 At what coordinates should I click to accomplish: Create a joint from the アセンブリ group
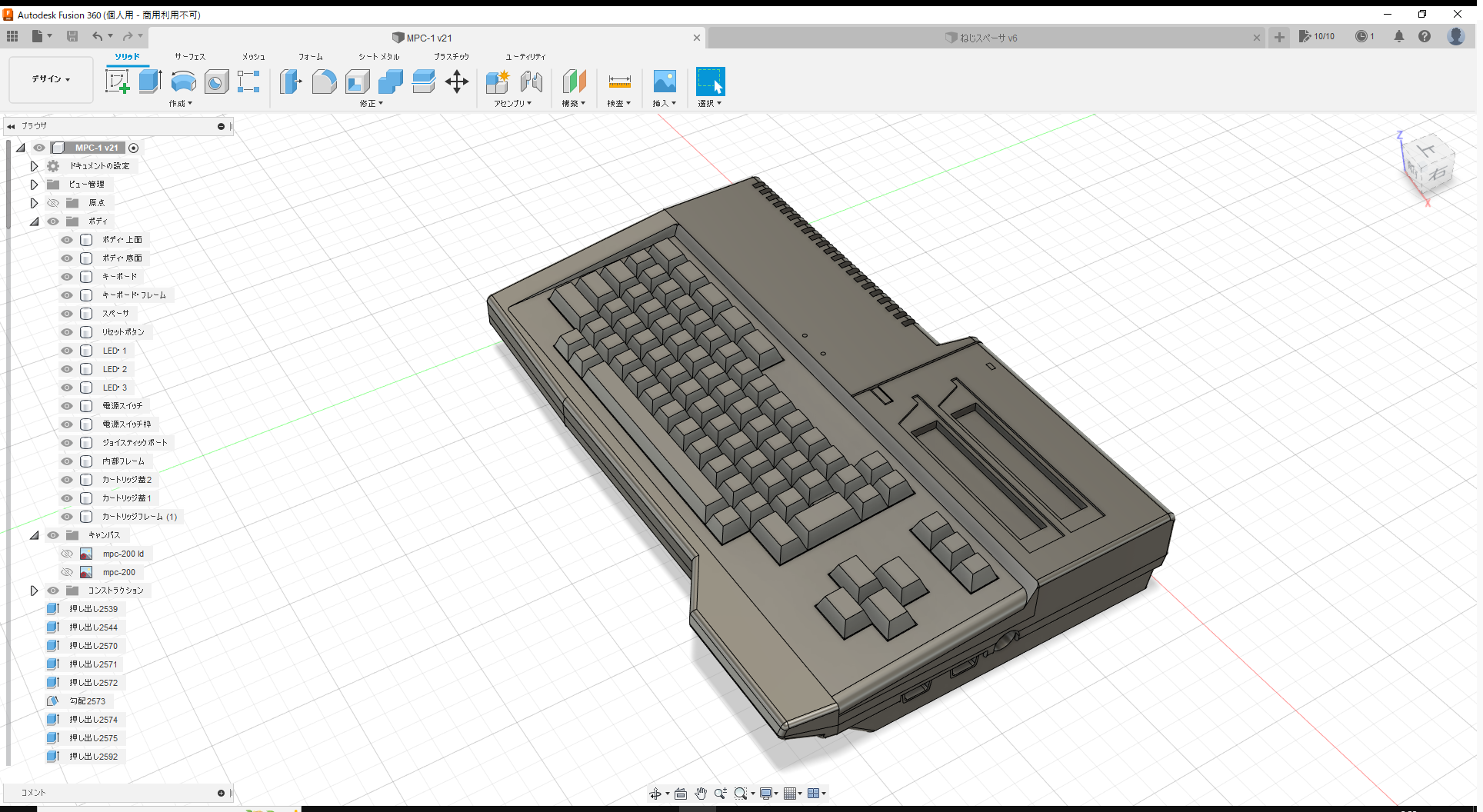tap(531, 82)
